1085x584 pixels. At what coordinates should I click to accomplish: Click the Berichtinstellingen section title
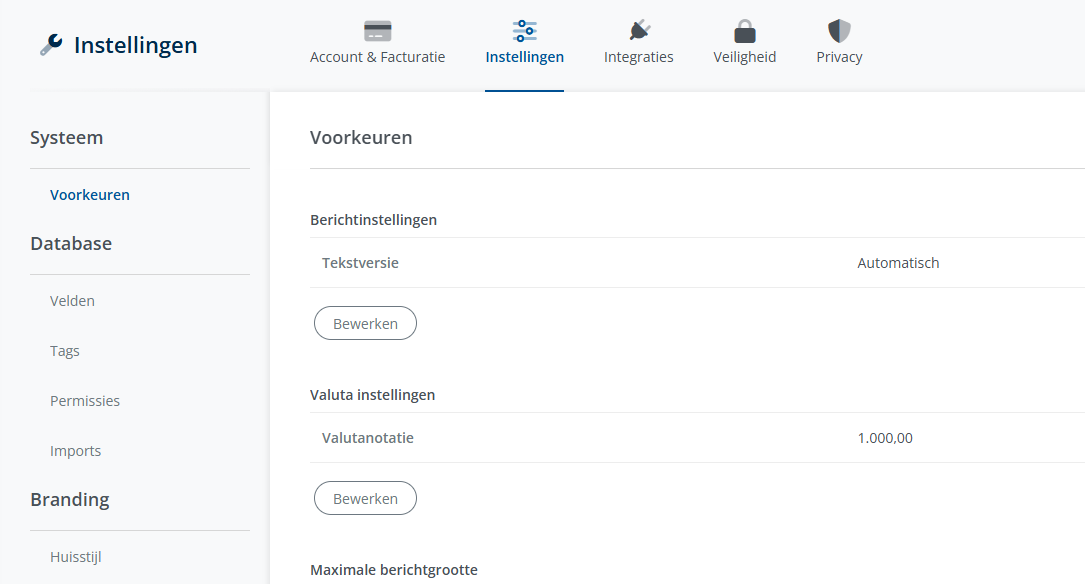[x=374, y=220]
